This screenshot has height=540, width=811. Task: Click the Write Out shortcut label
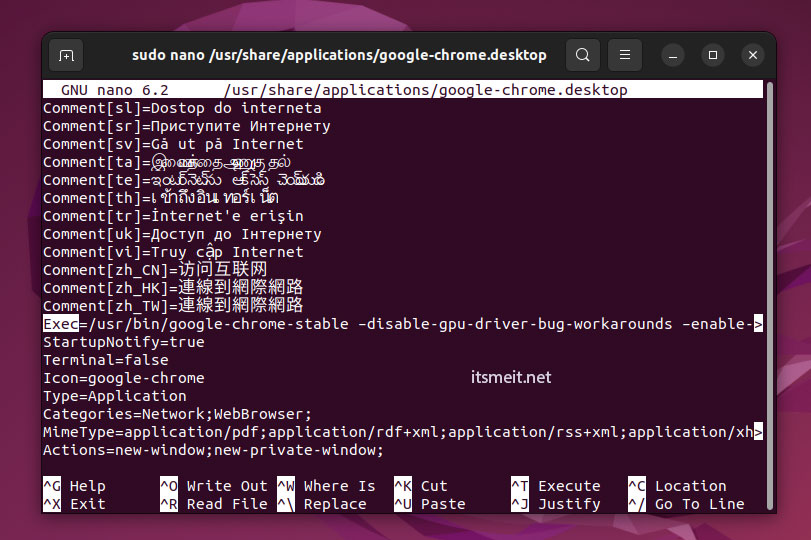227,486
